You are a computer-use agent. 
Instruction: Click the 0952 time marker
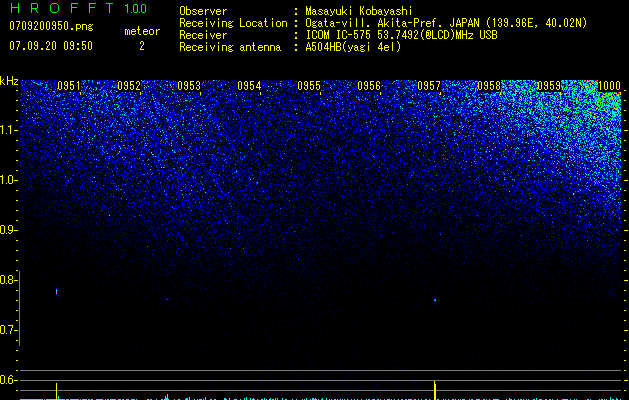coord(129,86)
